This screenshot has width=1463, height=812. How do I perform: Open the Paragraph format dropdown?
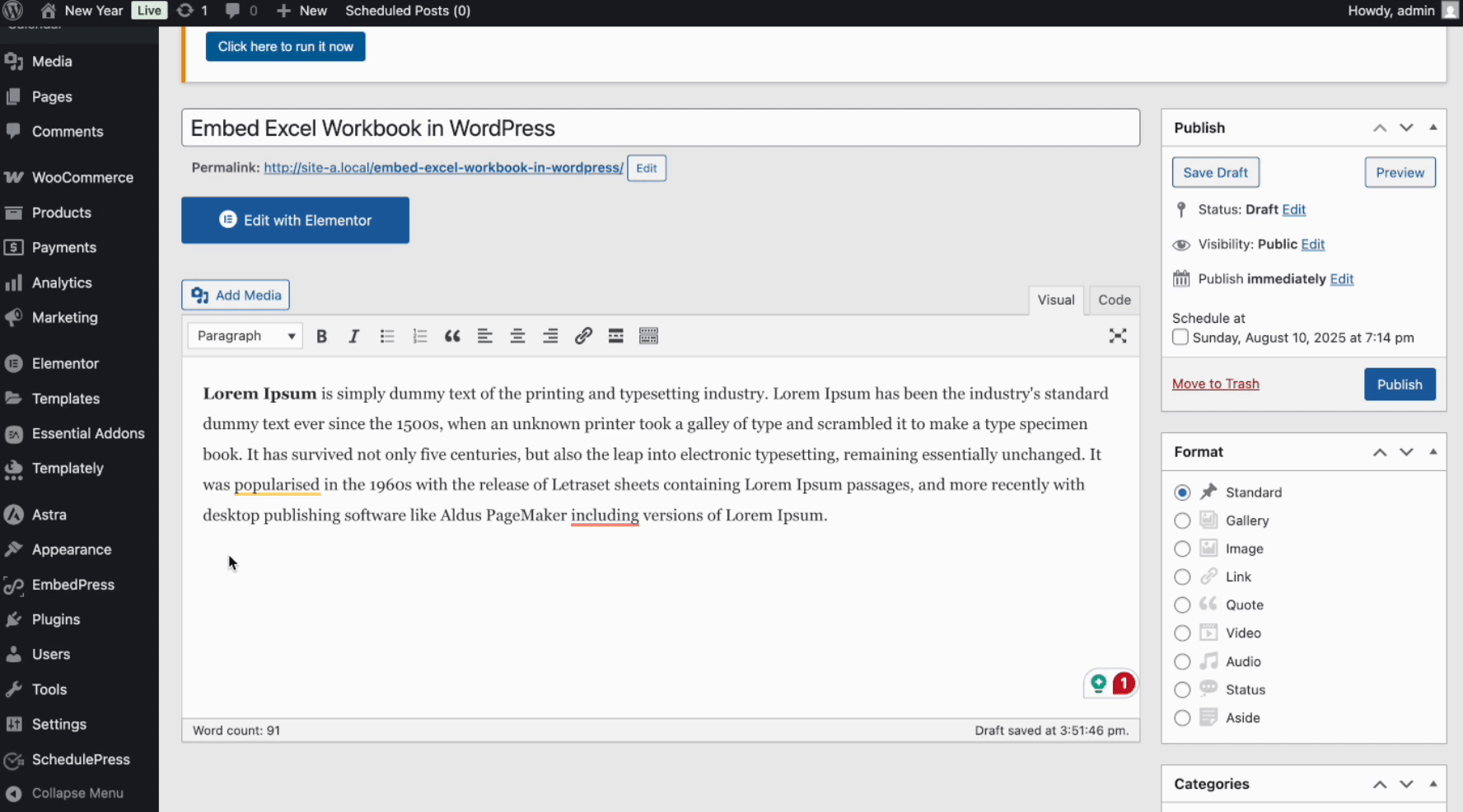245,336
